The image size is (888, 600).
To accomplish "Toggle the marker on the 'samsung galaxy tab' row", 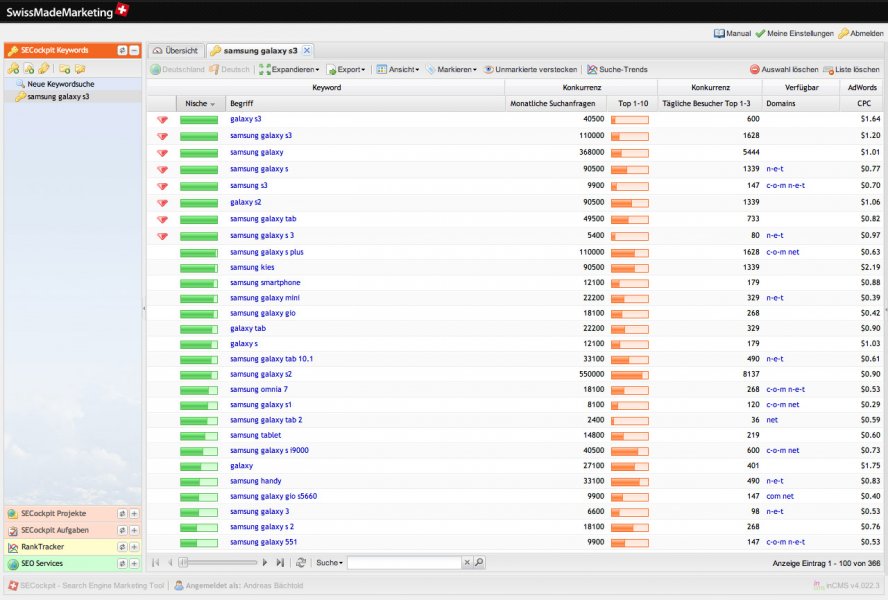I will click(x=163, y=219).
